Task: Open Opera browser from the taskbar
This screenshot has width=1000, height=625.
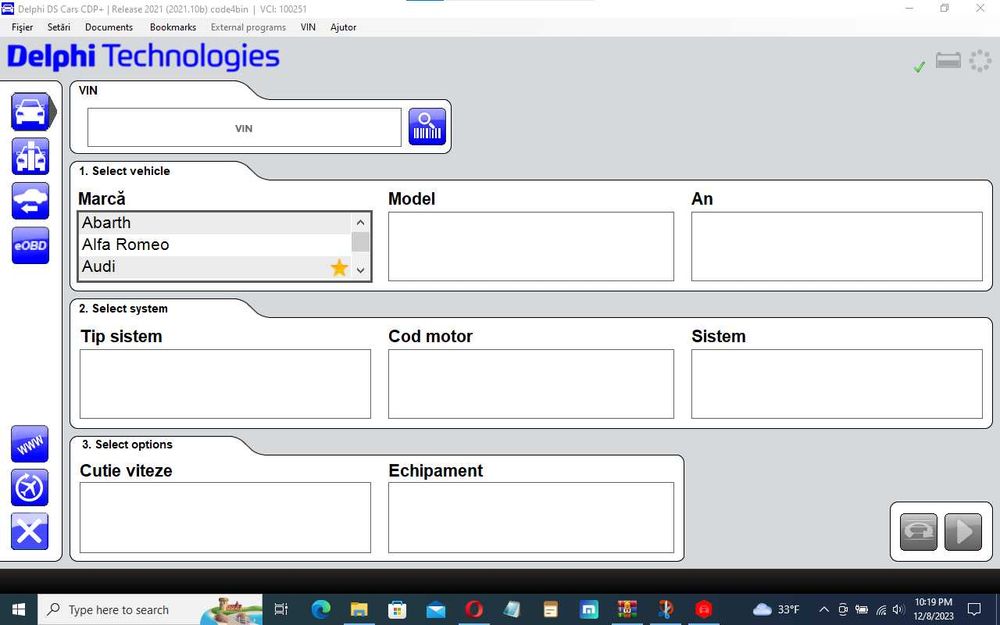Action: 474,610
